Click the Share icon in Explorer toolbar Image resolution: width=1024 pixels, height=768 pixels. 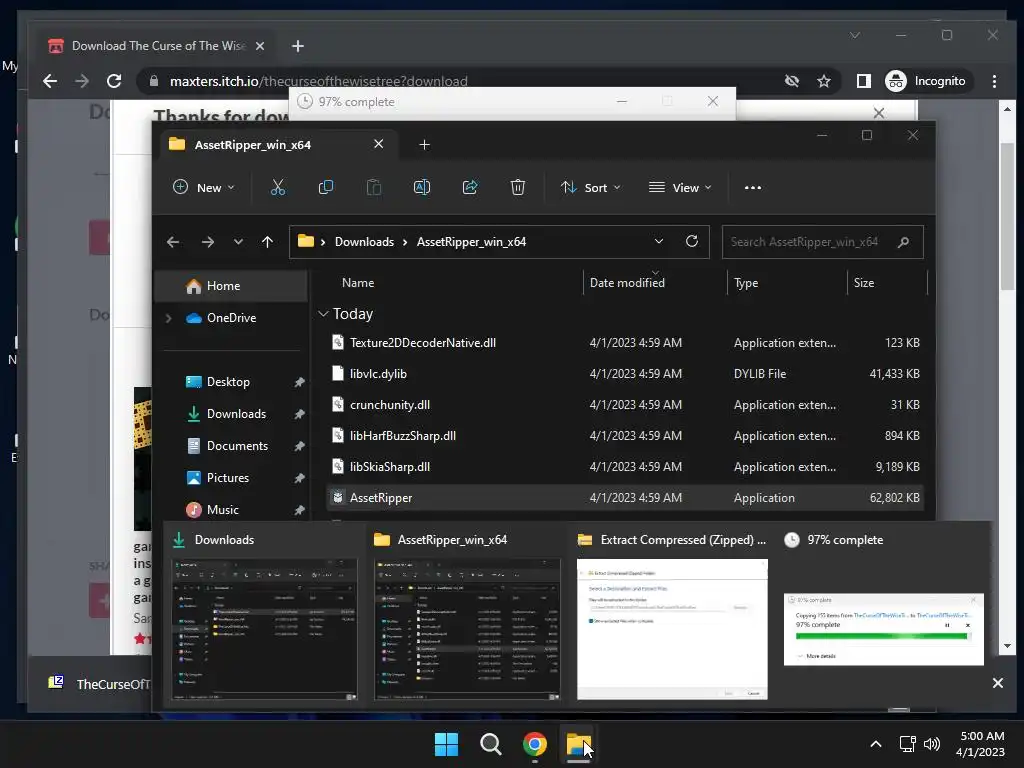[470, 187]
